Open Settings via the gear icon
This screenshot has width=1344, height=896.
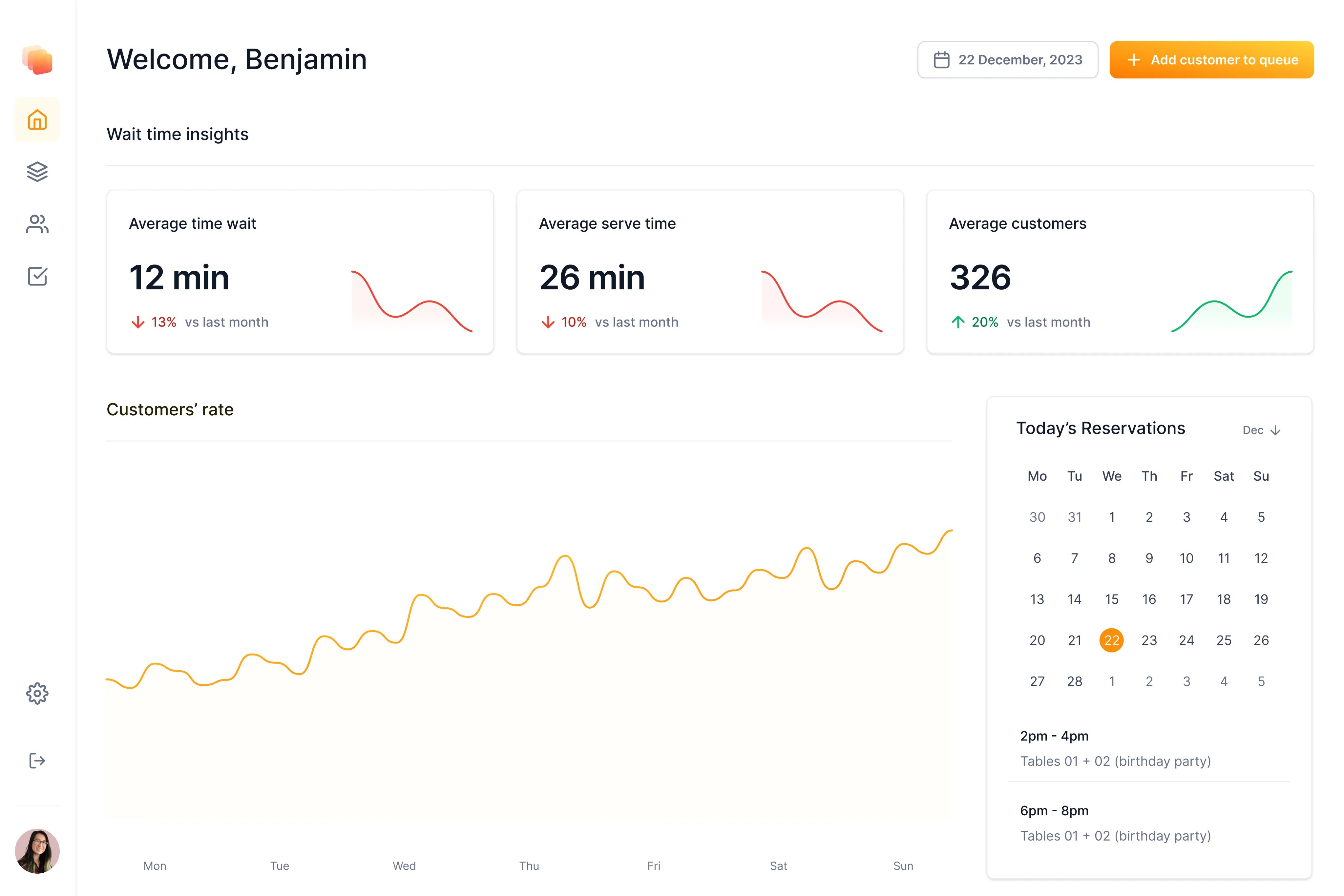(x=37, y=694)
